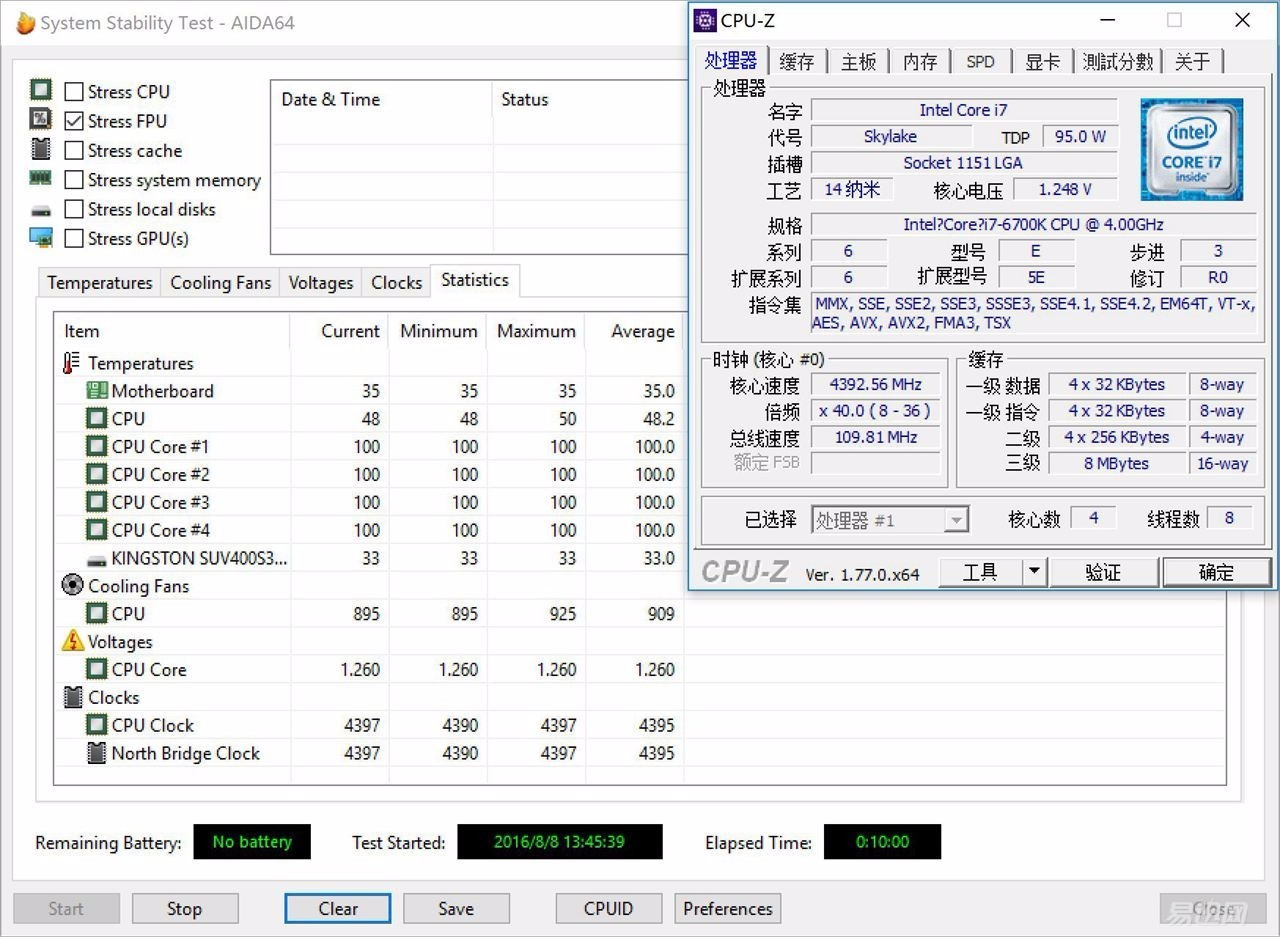The height and width of the screenshot is (937, 1280).
Task: Click the Temperatures thermometer icon
Action: [x=71, y=363]
